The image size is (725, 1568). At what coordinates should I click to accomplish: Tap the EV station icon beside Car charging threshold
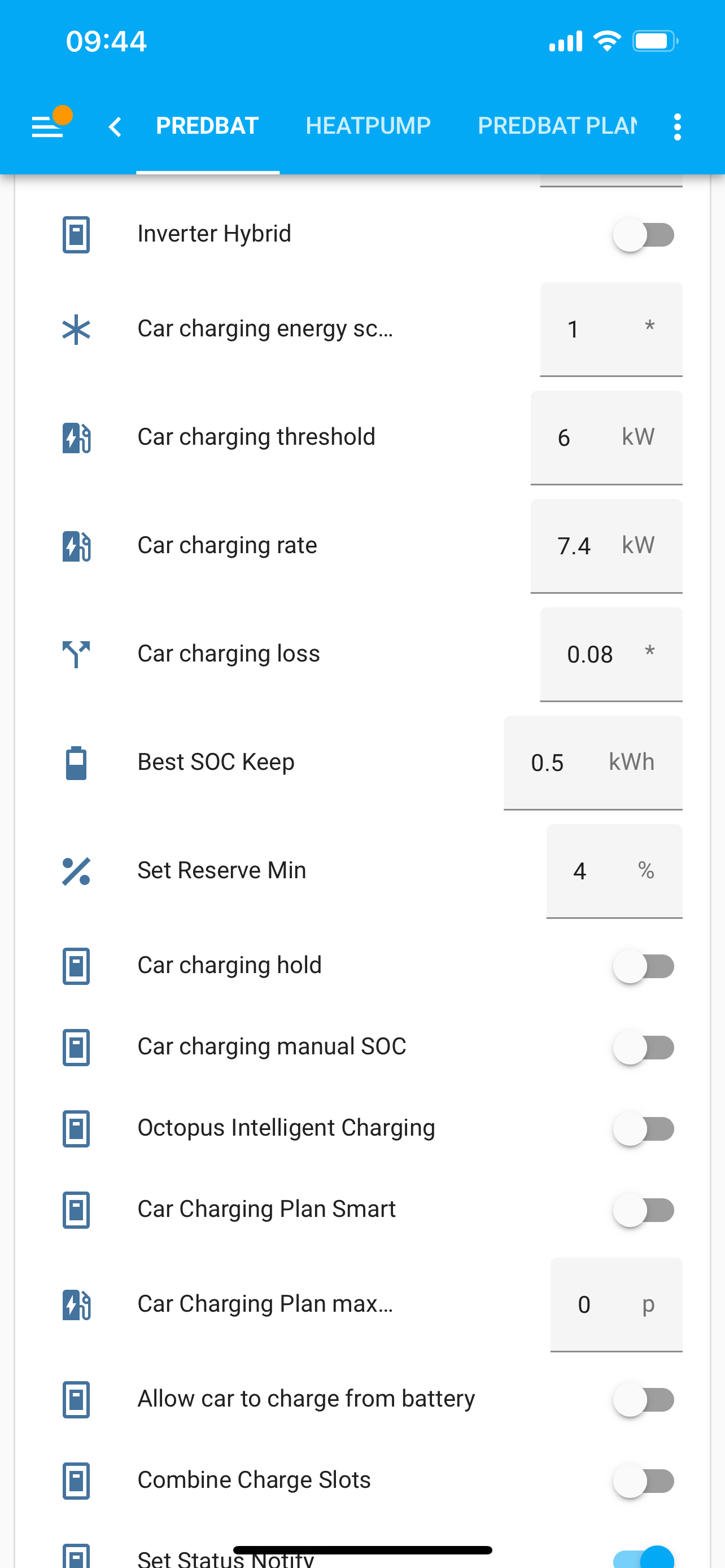pyautogui.click(x=76, y=437)
